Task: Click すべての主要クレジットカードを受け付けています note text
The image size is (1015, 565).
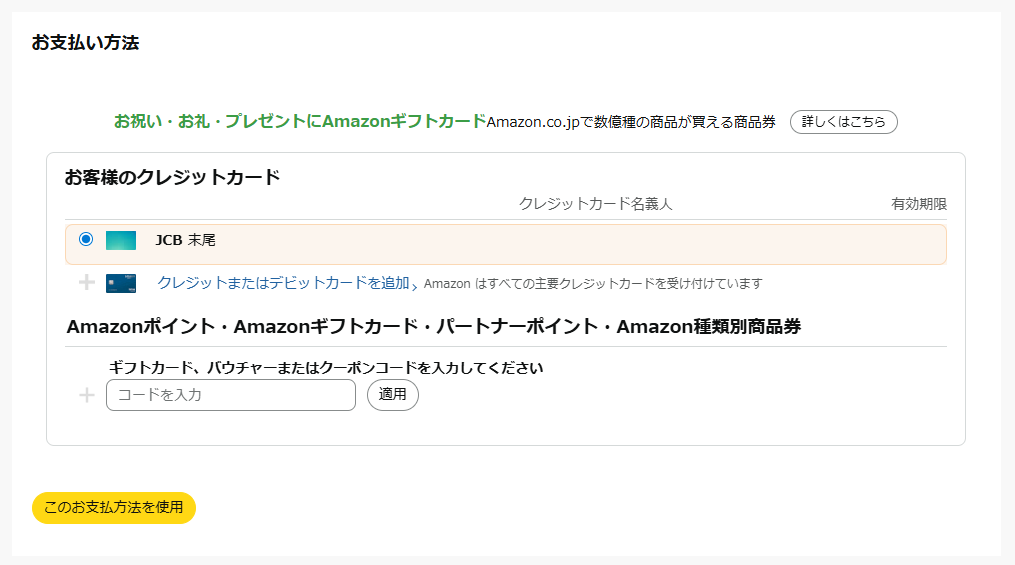Action: (x=592, y=284)
